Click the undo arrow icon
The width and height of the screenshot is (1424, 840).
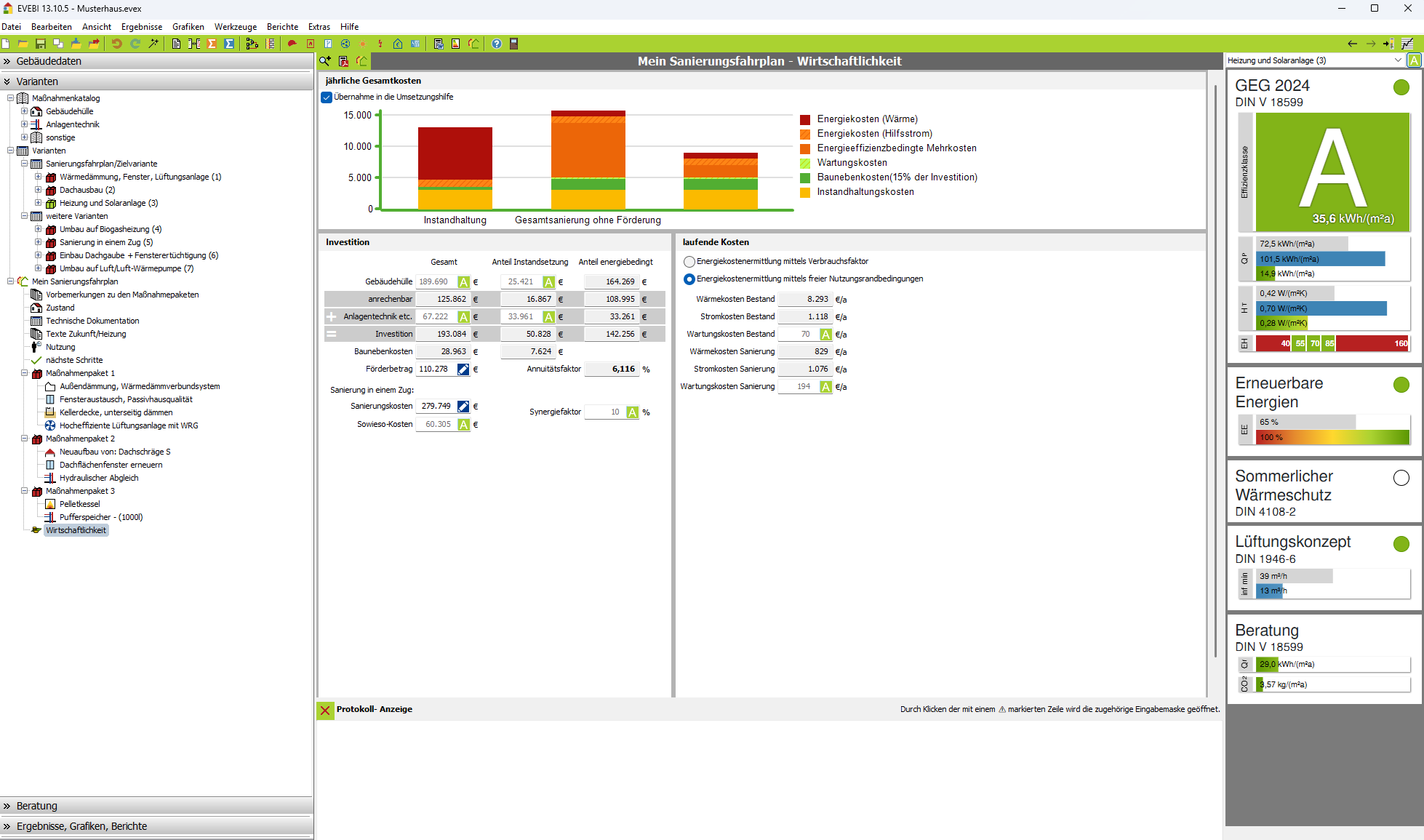tap(116, 44)
